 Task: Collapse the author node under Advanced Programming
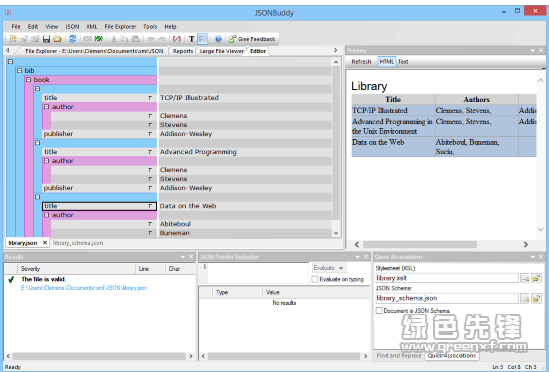[x=47, y=161]
